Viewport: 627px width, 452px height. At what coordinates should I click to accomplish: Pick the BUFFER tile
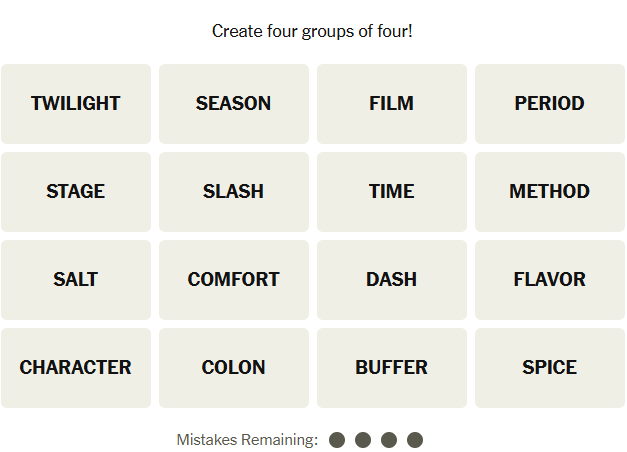tap(392, 368)
